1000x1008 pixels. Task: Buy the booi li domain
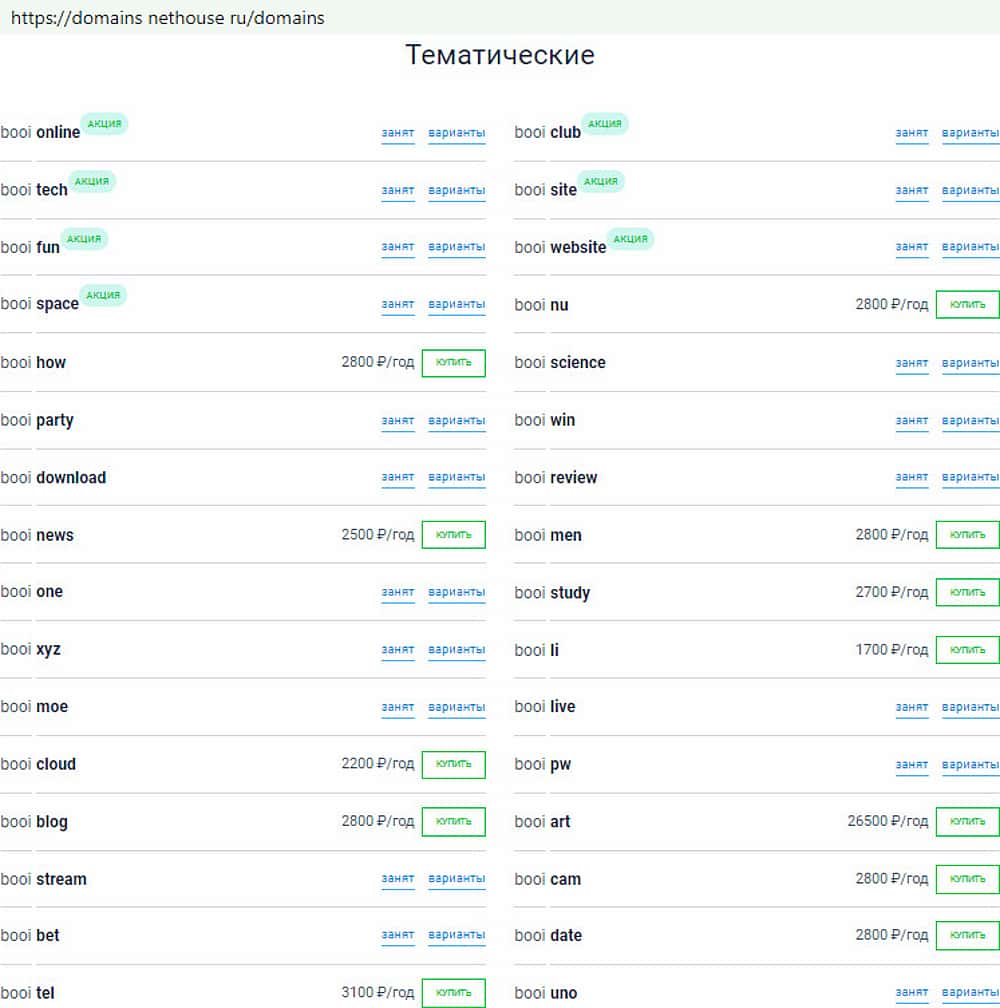[967, 650]
